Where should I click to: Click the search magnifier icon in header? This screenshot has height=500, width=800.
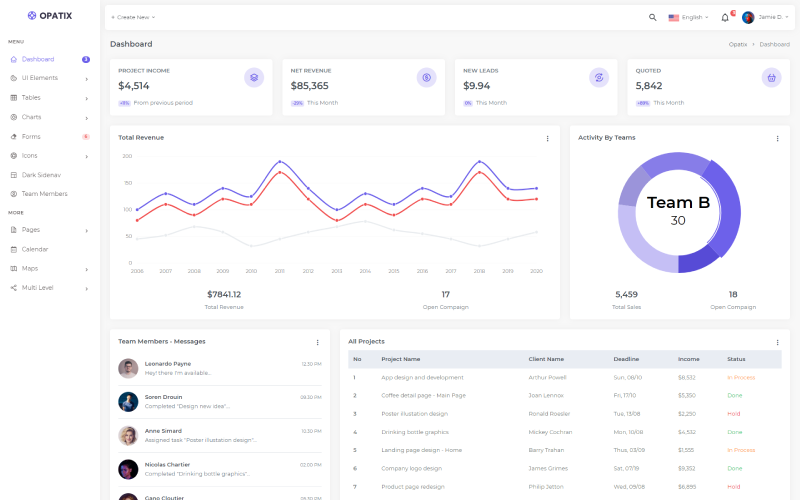click(x=653, y=17)
